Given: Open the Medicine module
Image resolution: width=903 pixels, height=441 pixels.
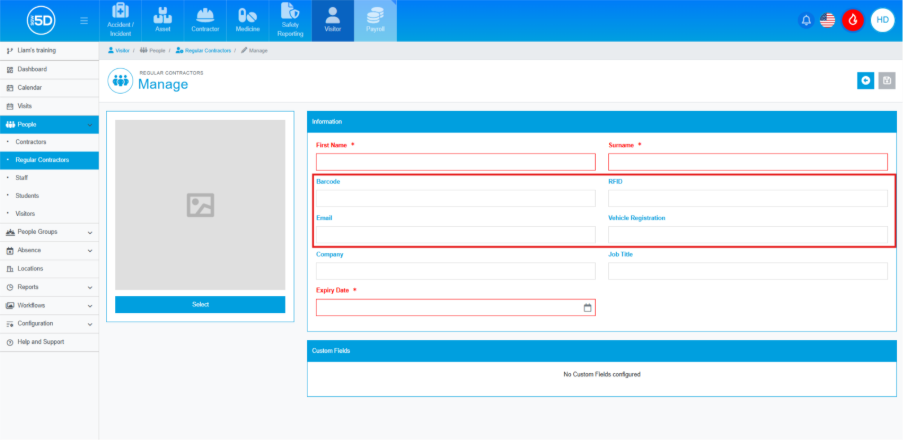Looking at the screenshot, I should coord(247,20).
